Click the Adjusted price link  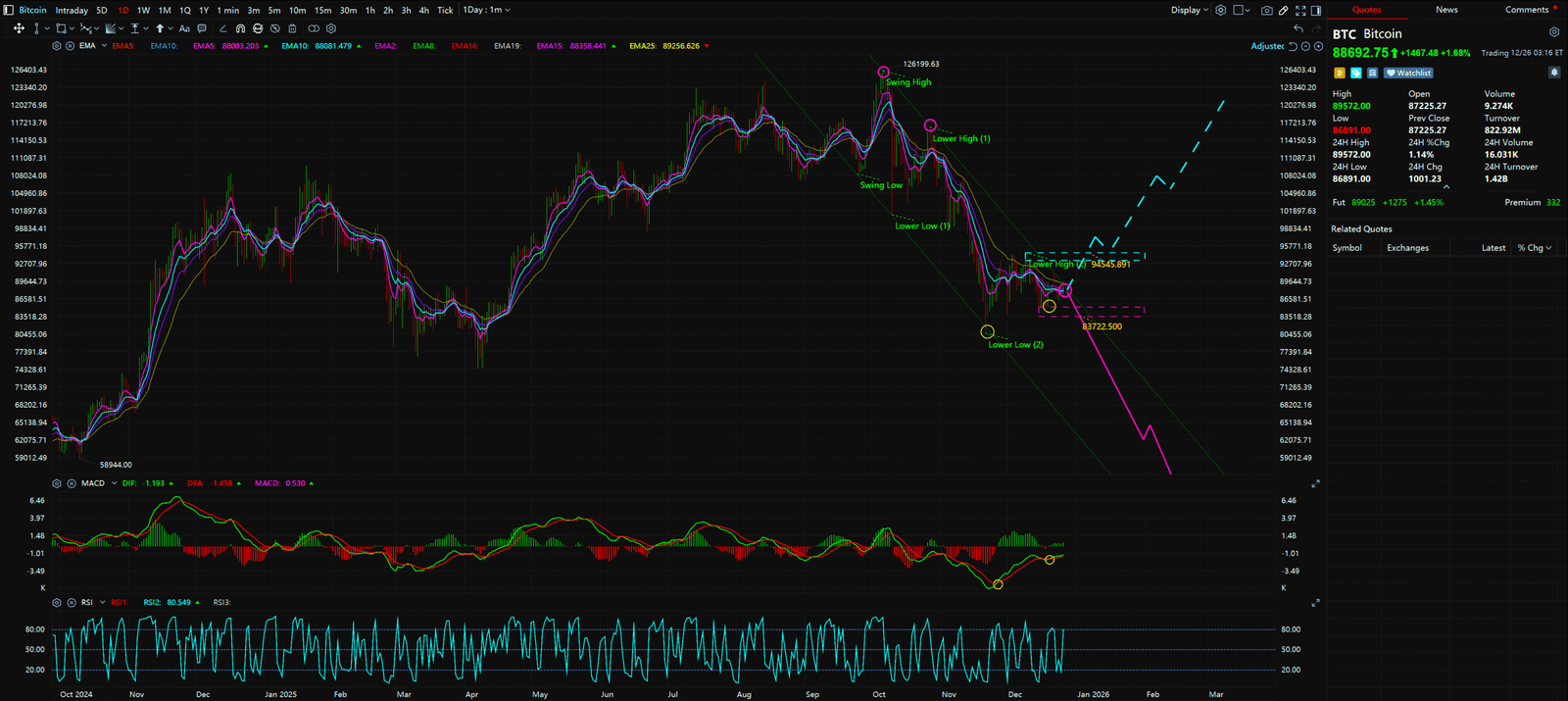click(1266, 46)
